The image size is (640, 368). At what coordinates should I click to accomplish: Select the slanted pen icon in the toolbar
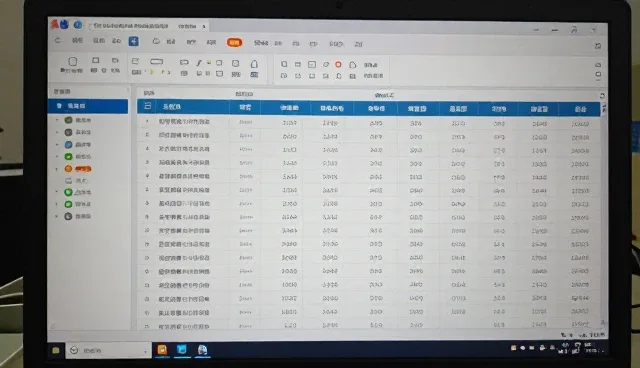(x=199, y=62)
